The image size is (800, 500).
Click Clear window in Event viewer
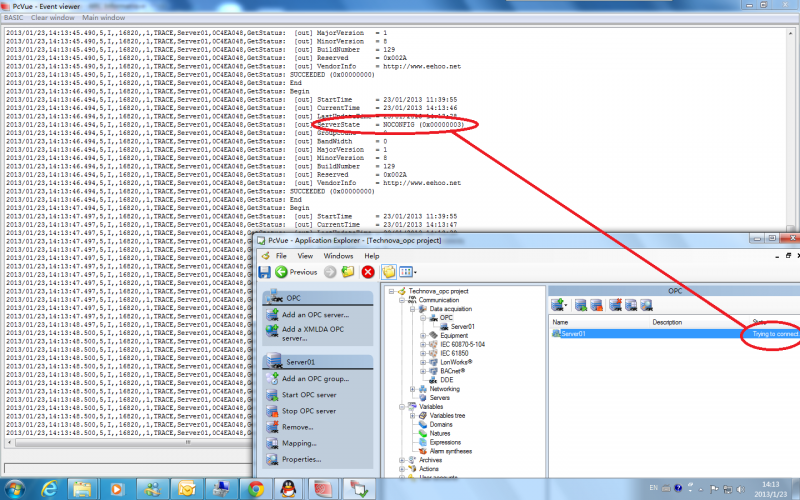coord(53,17)
